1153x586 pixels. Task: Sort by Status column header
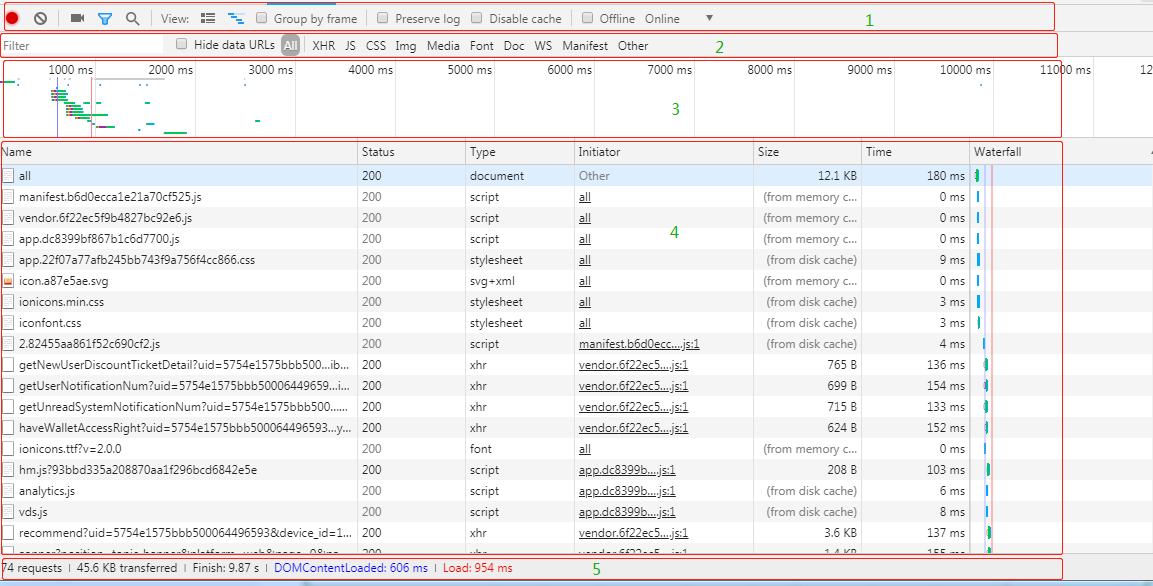(412, 152)
